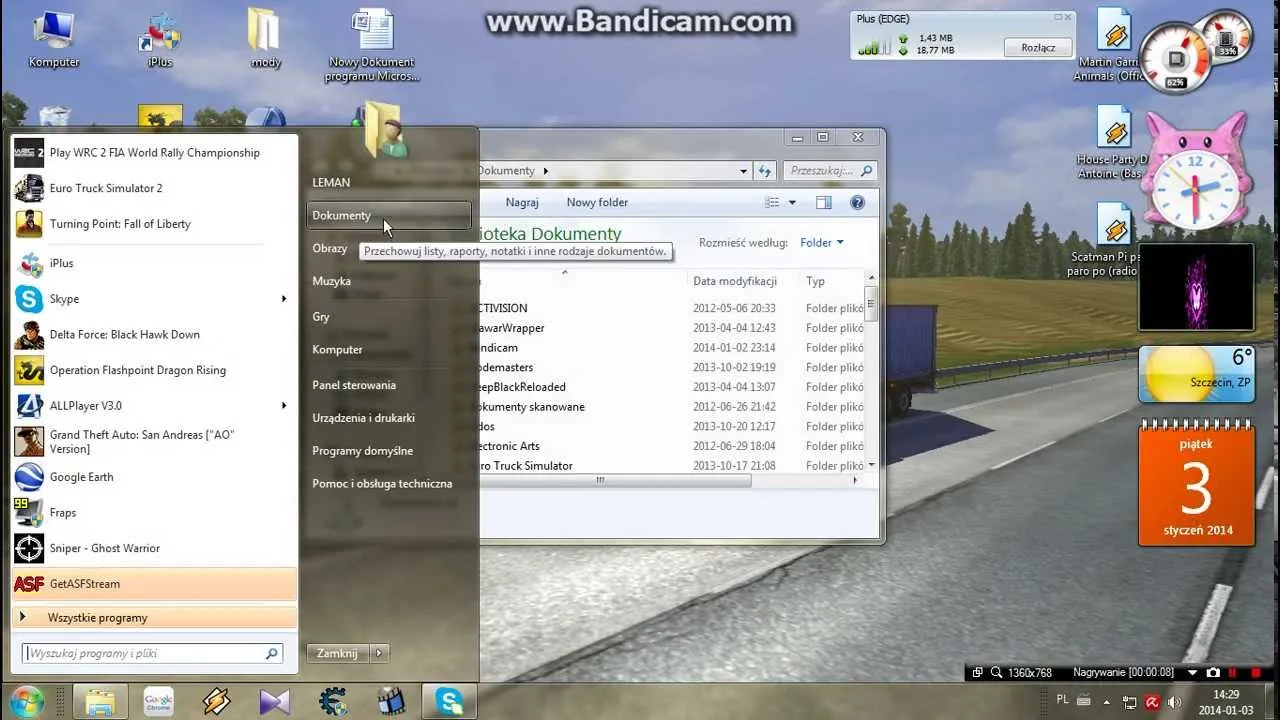The width and height of the screenshot is (1280, 720).
Task: Show Wszystkie programy list
Action: click(x=155, y=618)
